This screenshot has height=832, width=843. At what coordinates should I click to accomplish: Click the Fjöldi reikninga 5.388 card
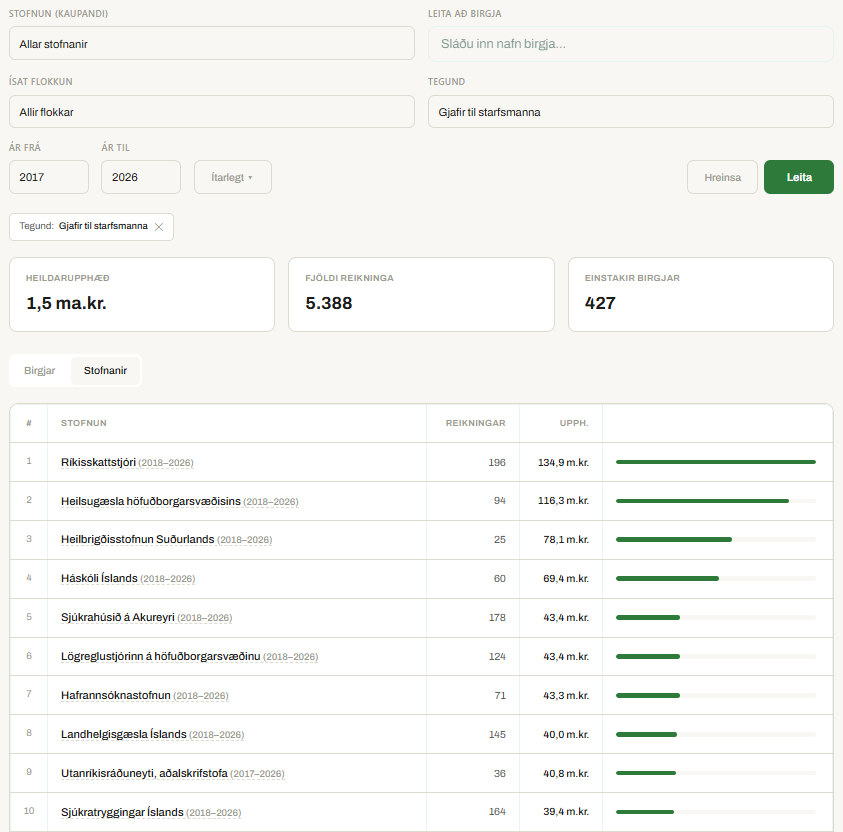tap(422, 294)
